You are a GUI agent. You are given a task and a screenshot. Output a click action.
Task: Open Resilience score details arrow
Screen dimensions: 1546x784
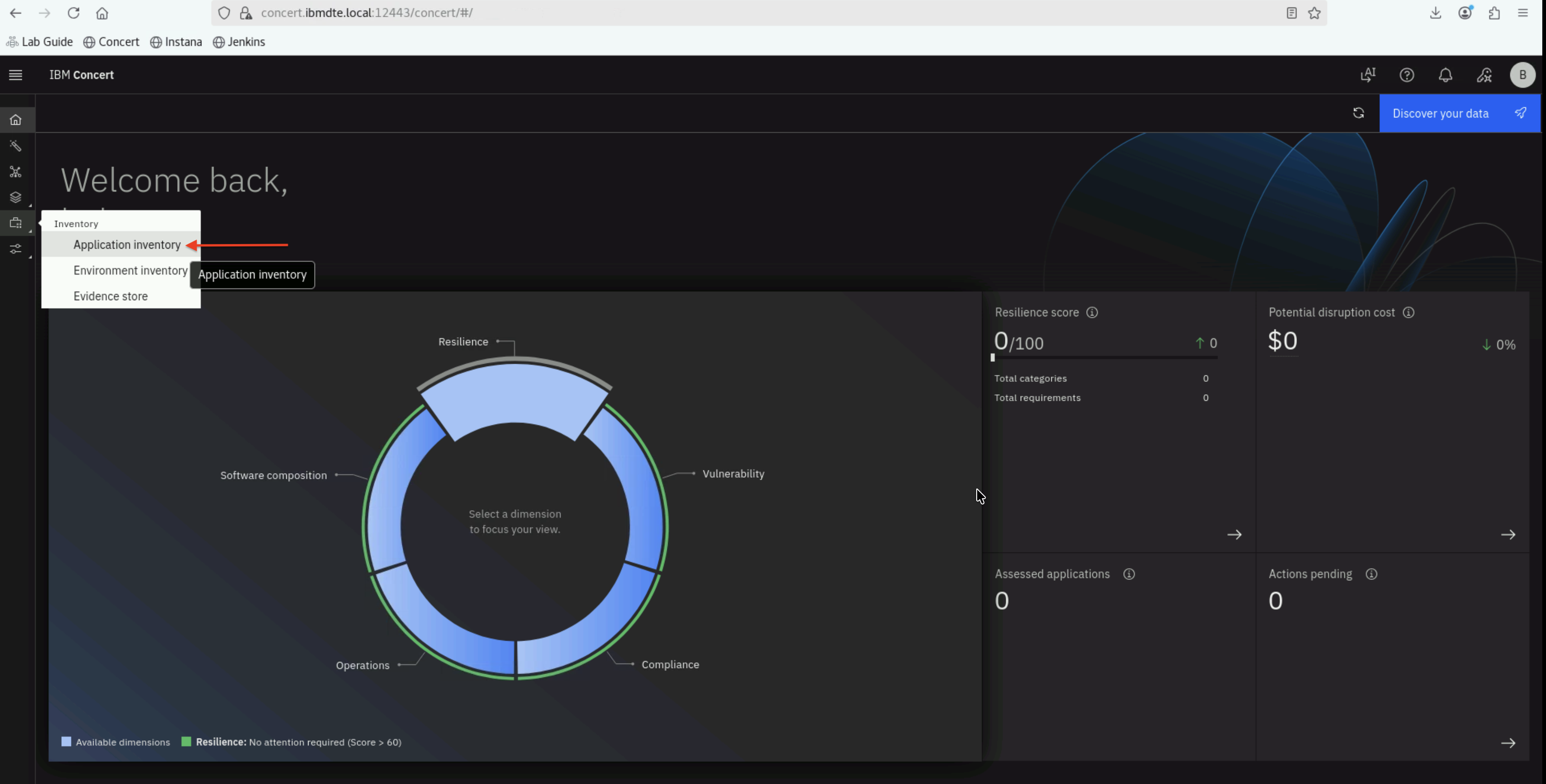click(1235, 534)
